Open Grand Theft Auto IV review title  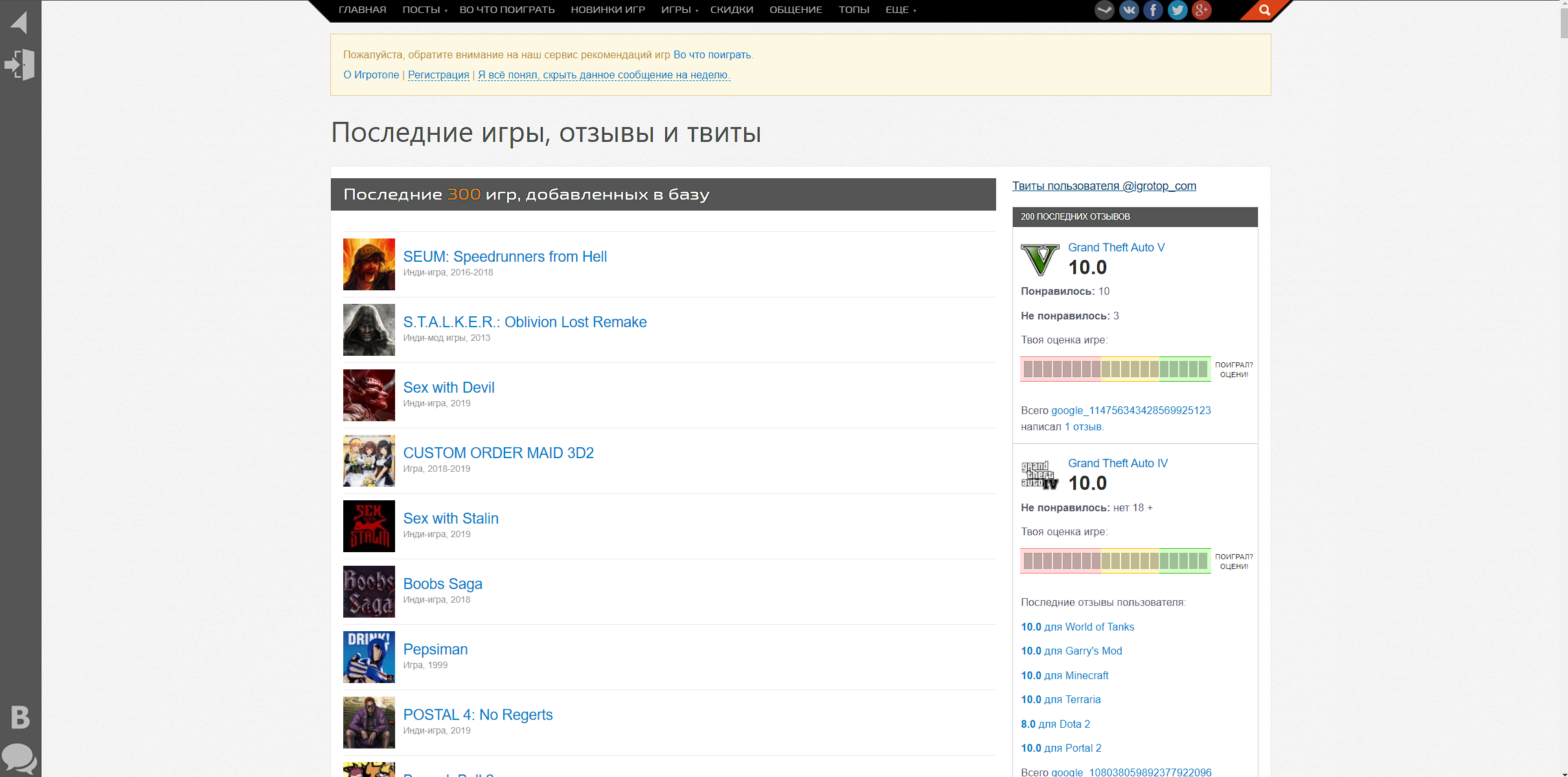click(1117, 463)
